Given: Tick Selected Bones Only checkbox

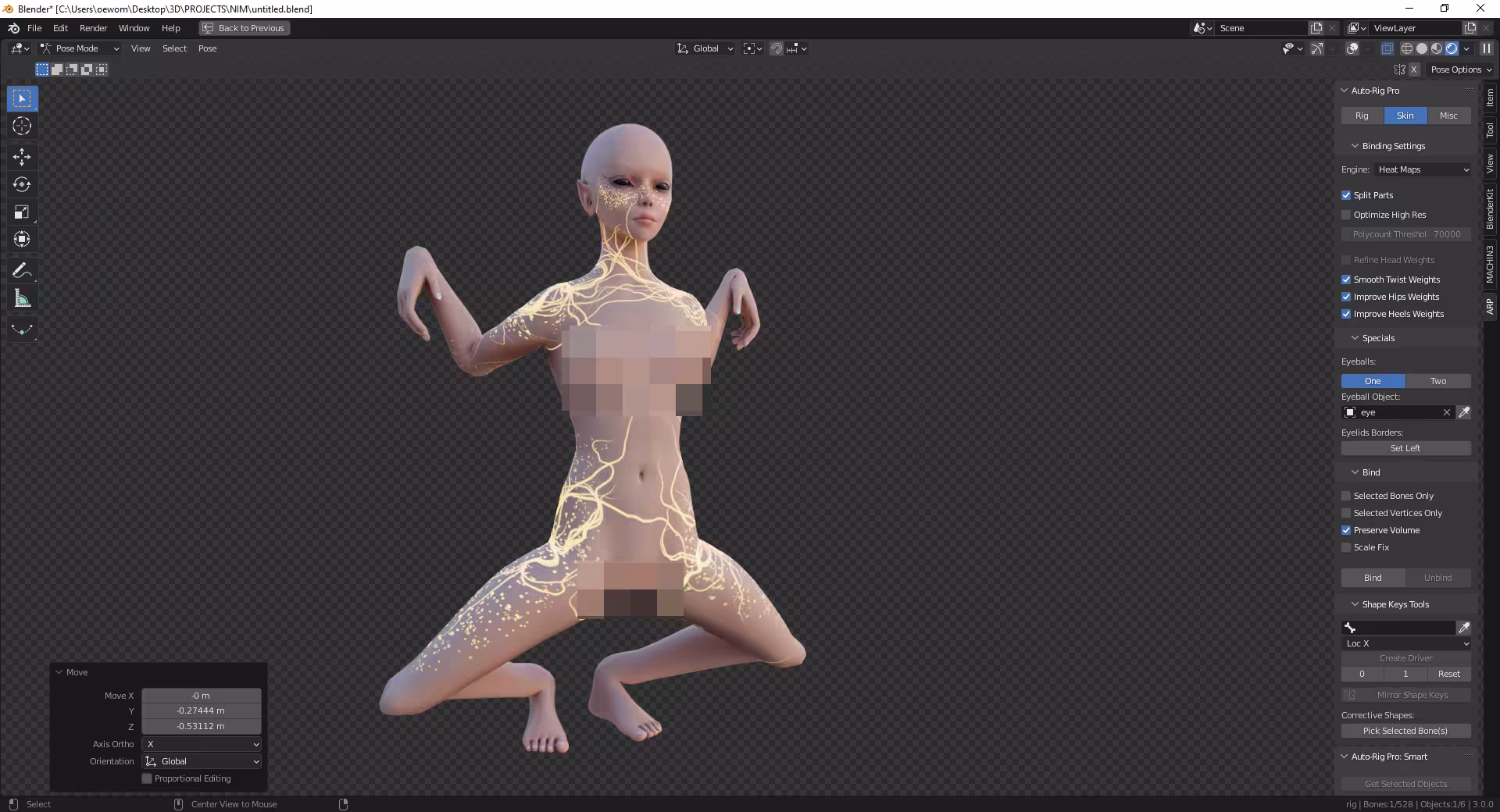Looking at the screenshot, I should click(1346, 496).
